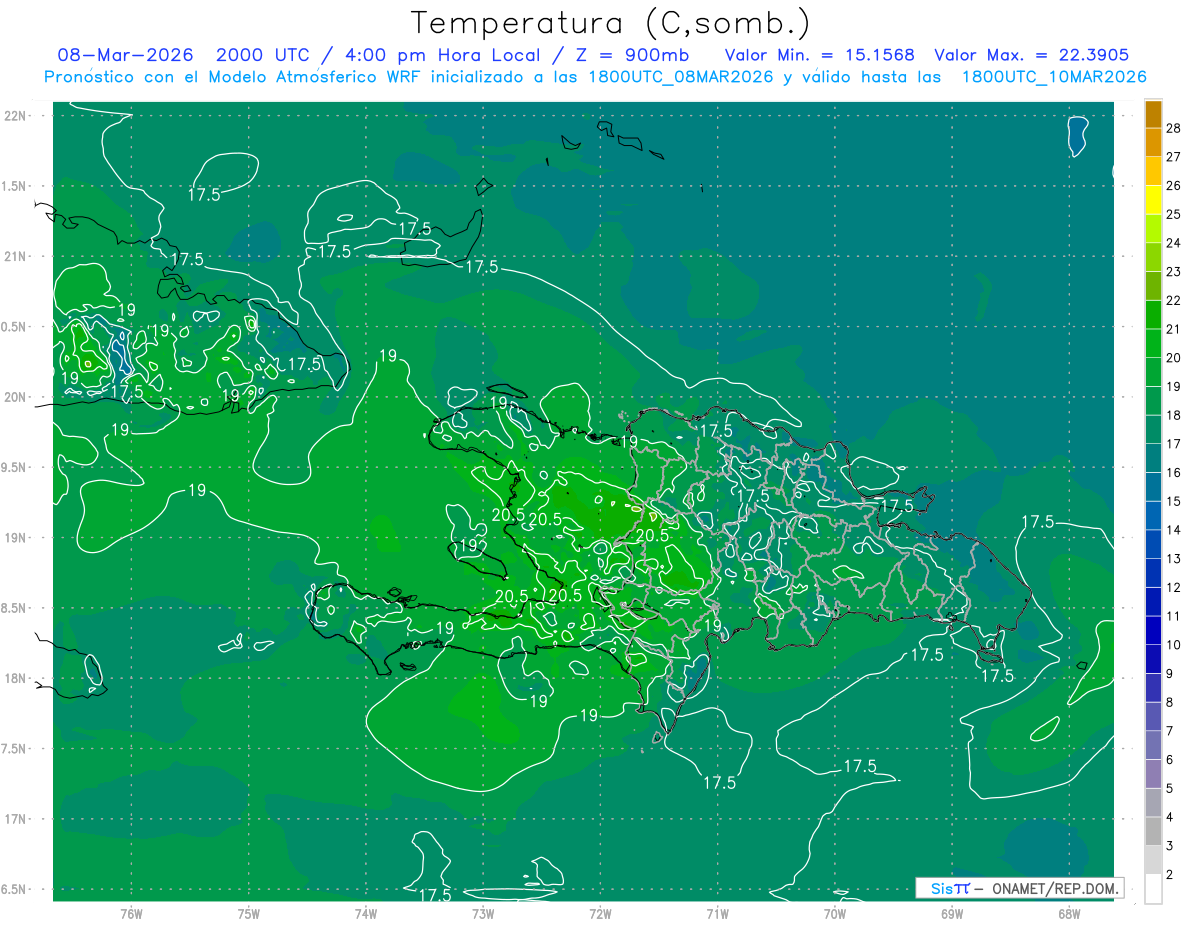Click the '20' value in the color legend
Image resolution: width=1200 pixels, height=927 pixels.
(1174, 358)
